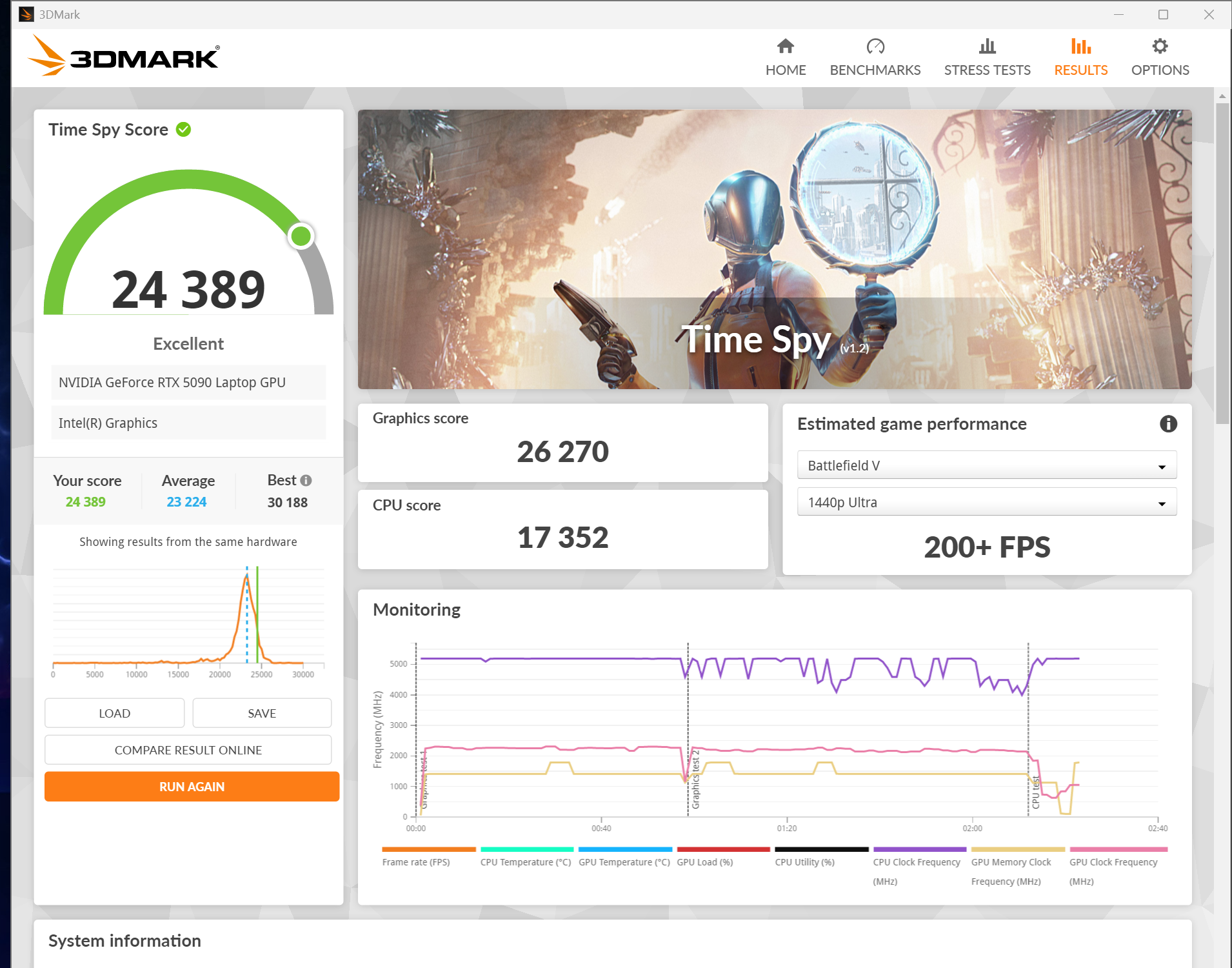Toggle Frame rate (FPS) legend series
1232x968 pixels.
[428, 858]
